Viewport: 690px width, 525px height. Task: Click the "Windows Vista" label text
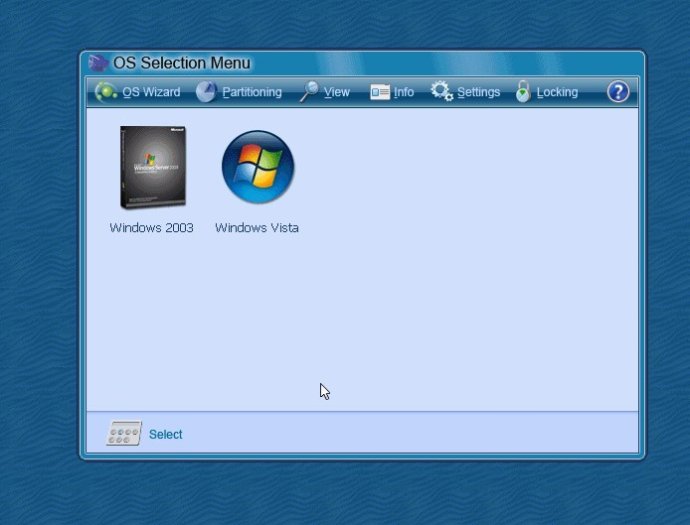pyautogui.click(x=257, y=228)
